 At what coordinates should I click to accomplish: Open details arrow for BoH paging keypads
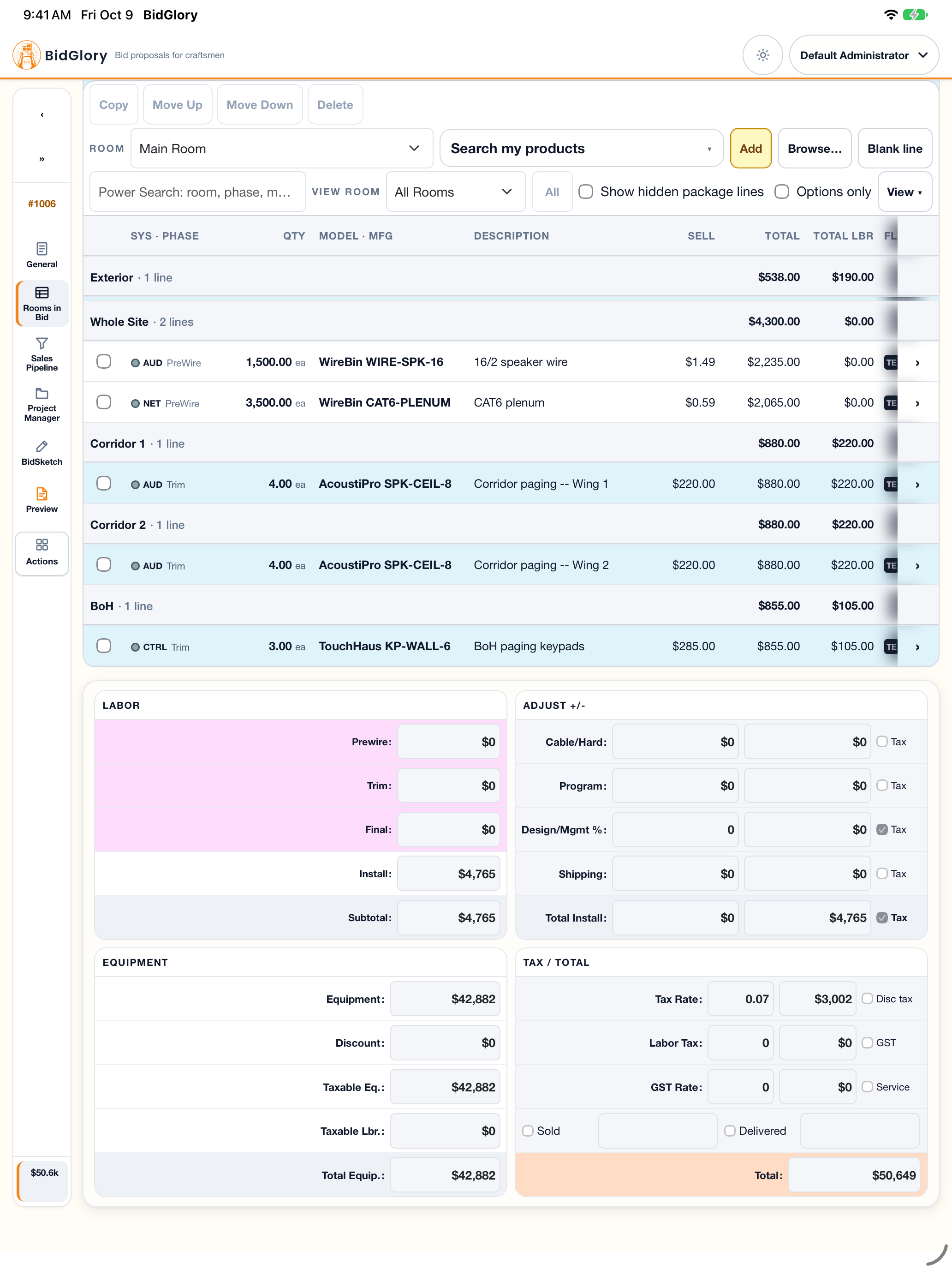click(x=917, y=647)
